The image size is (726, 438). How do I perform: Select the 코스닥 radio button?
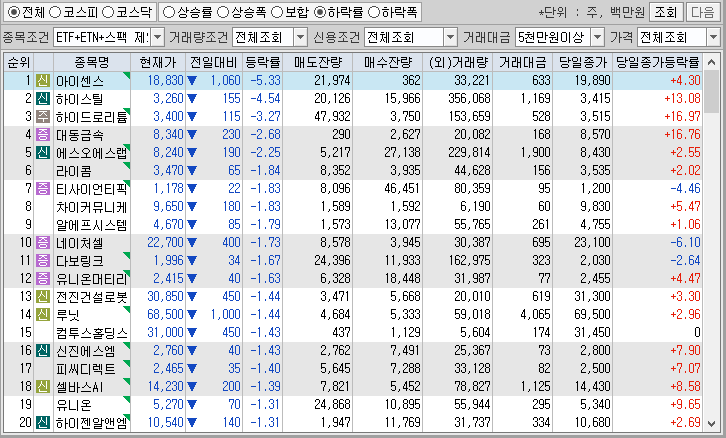click(107, 13)
